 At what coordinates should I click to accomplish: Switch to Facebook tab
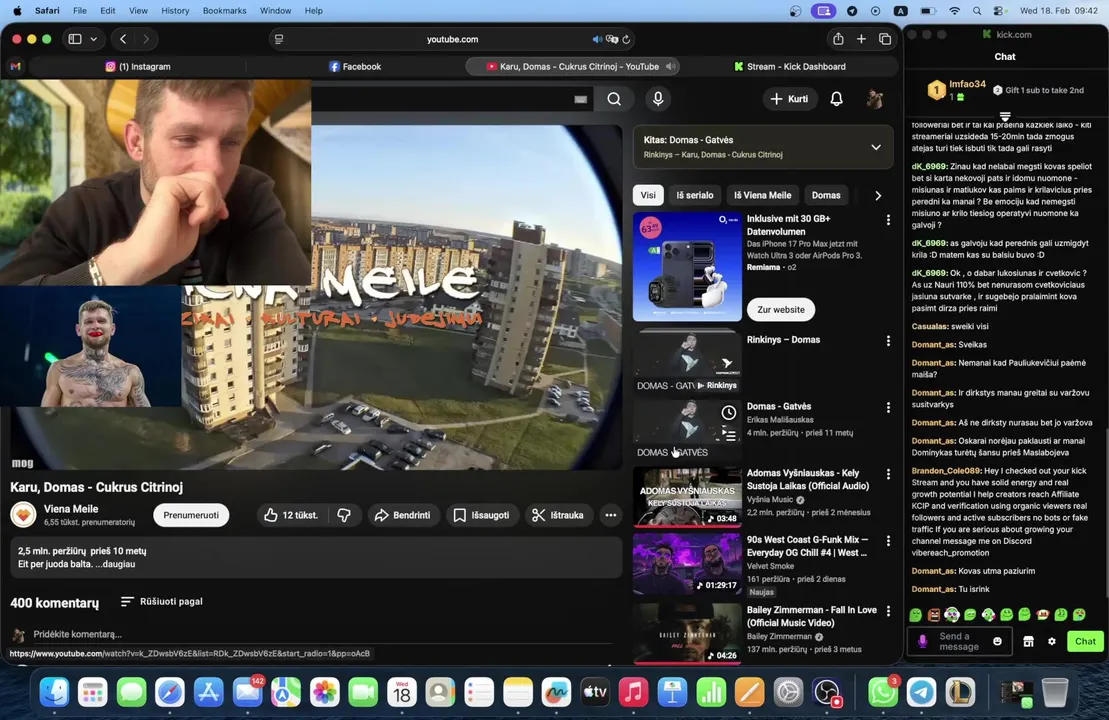[355, 66]
